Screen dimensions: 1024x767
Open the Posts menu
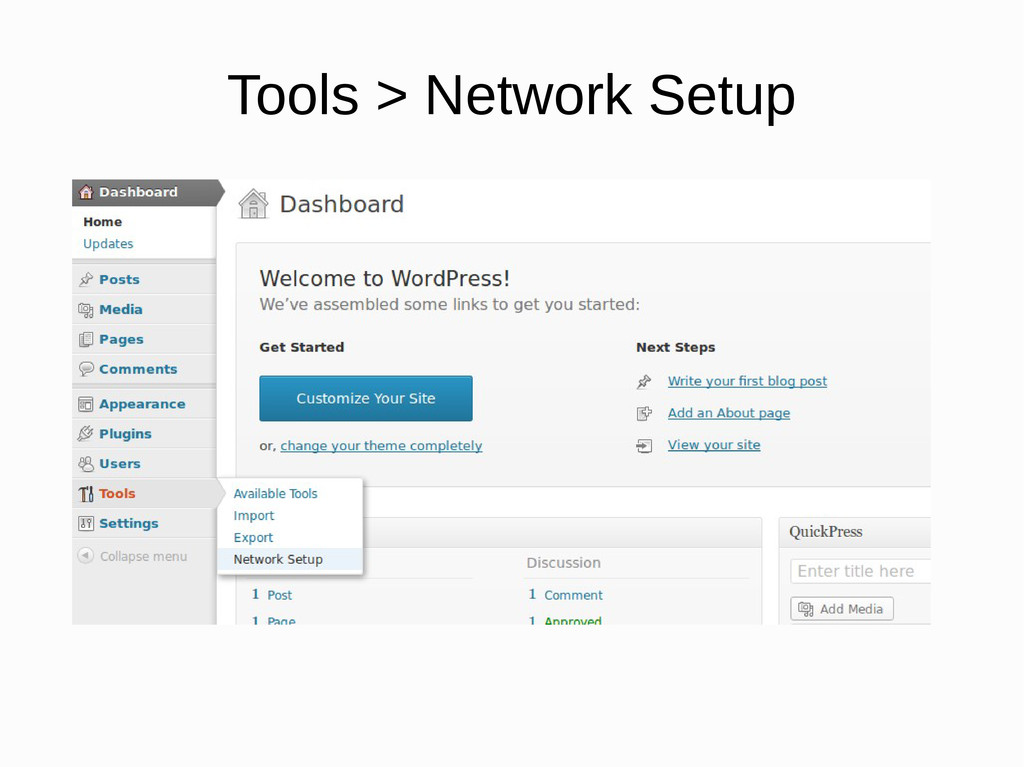coord(120,280)
